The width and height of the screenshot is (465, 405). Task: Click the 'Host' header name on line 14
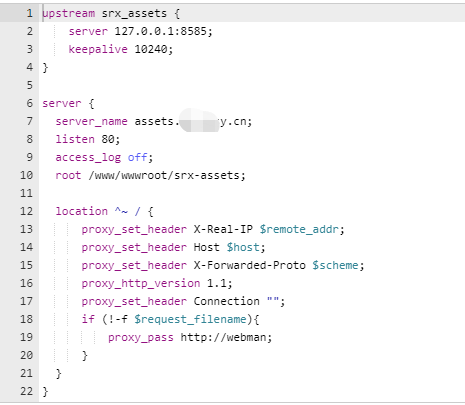207,247
